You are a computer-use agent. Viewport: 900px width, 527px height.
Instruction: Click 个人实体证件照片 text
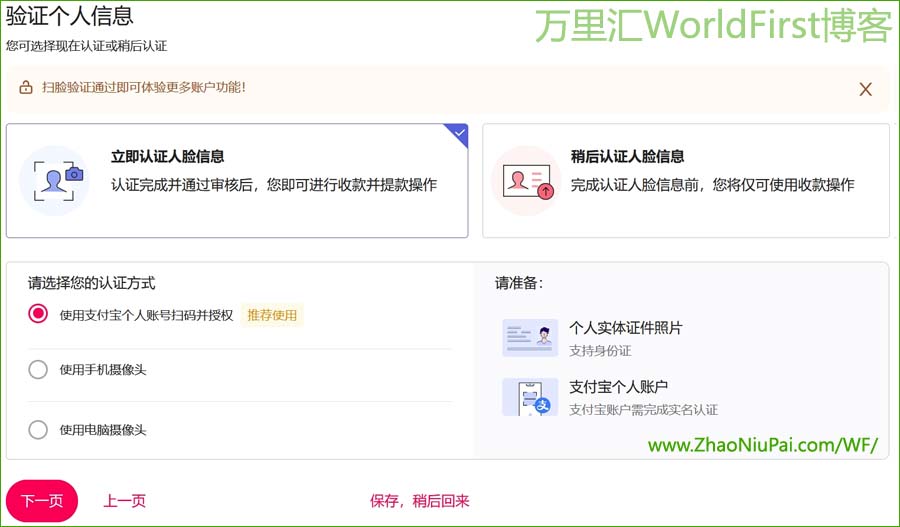click(x=626, y=328)
